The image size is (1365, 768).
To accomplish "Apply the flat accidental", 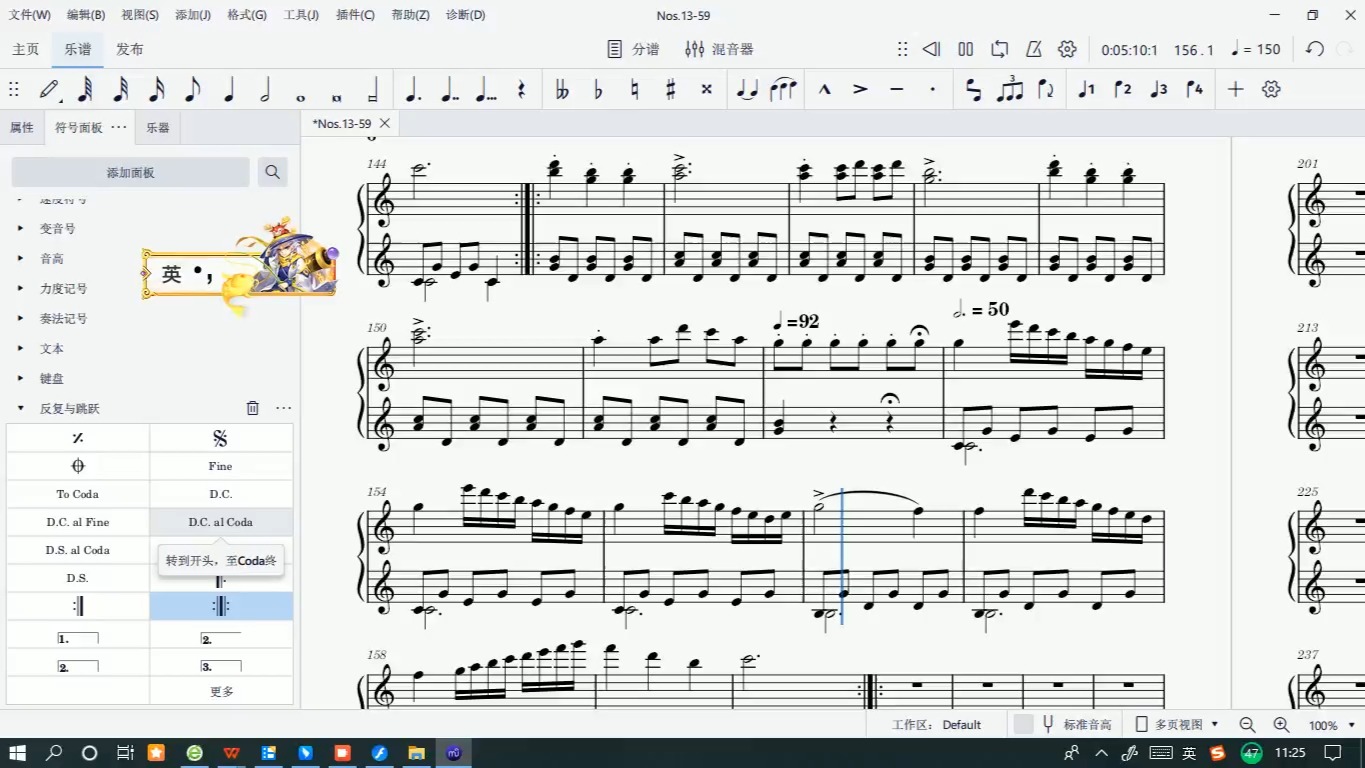I will pyautogui.click(x=598, y=89).
